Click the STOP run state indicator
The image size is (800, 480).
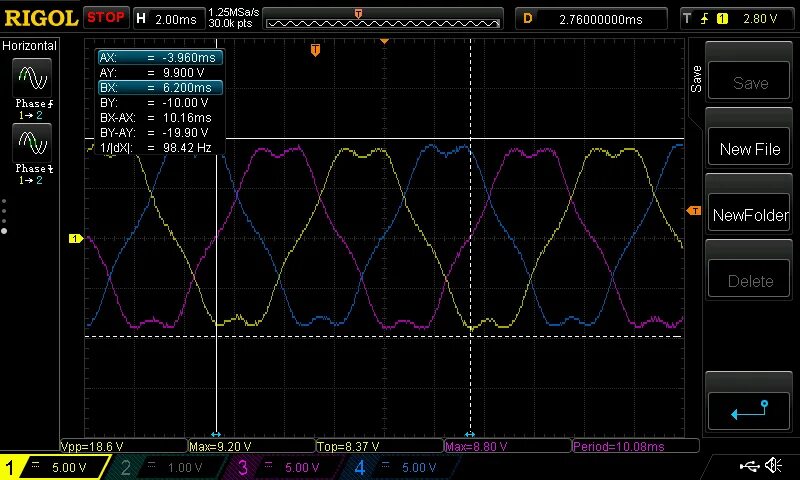click(x=106, y=18)
